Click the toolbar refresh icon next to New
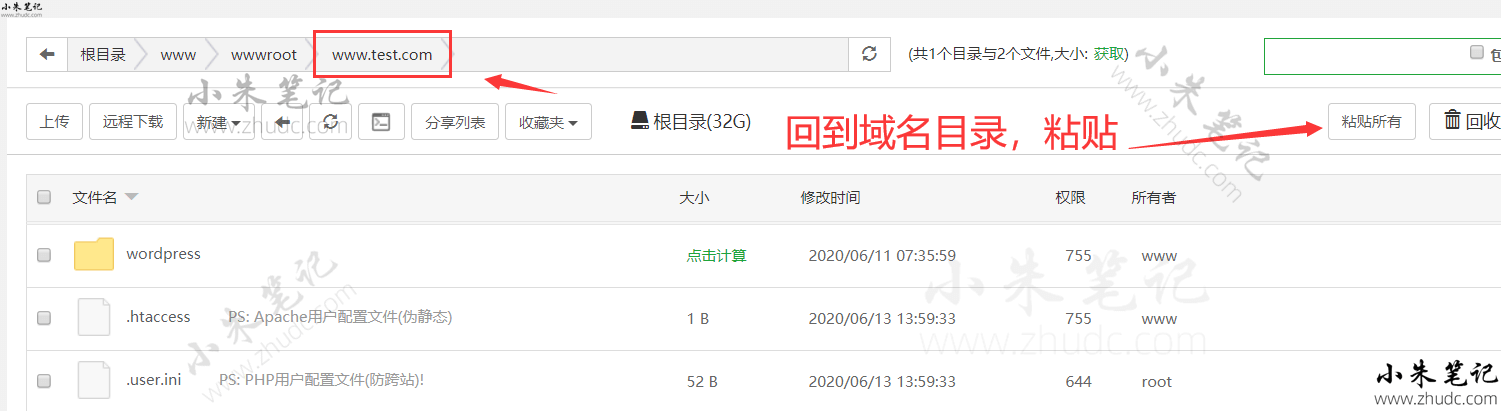 click(330, 122)
